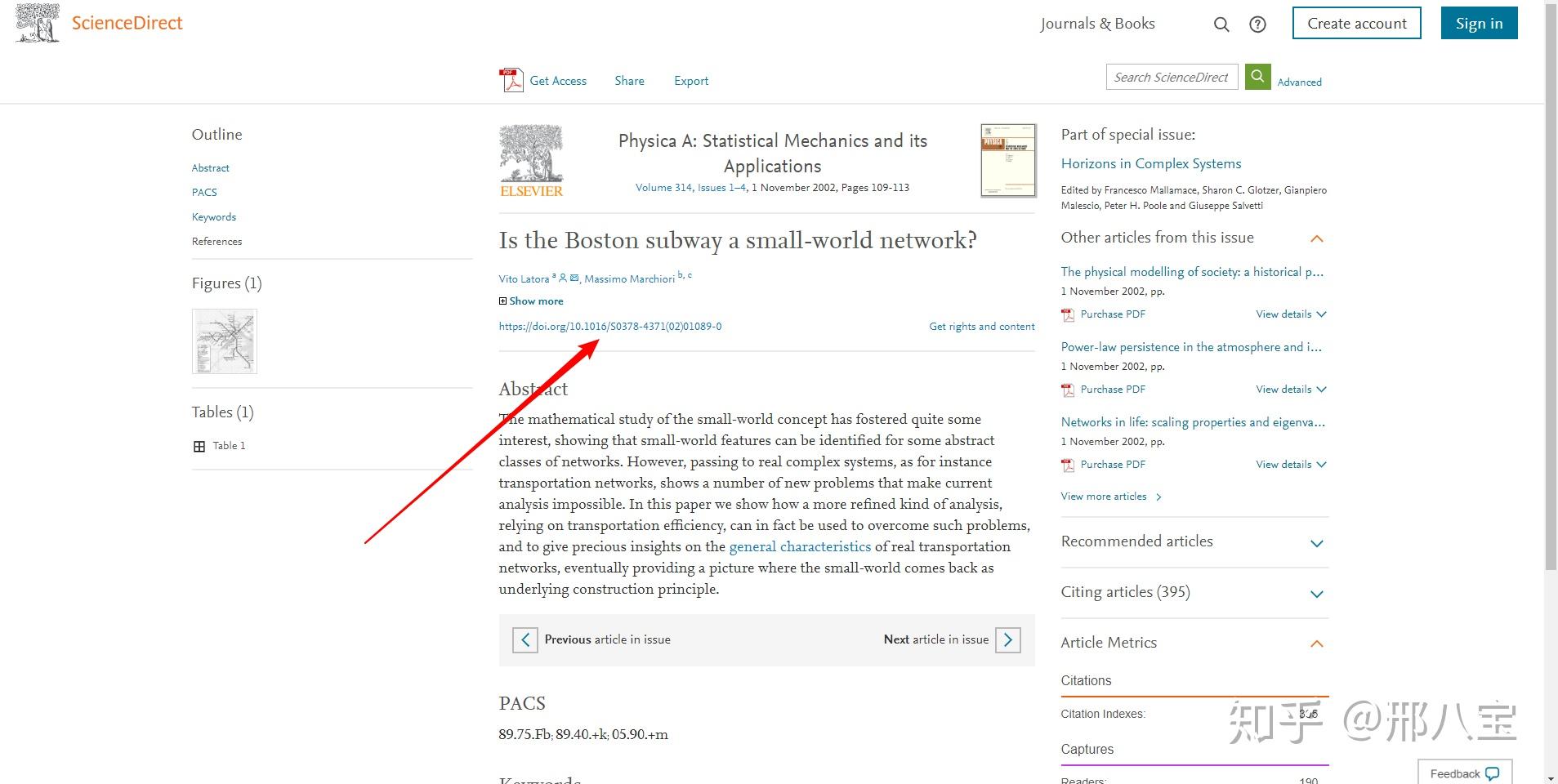Click the Show more plus icon
The image size is (1558, 784).
coord(503,301)
